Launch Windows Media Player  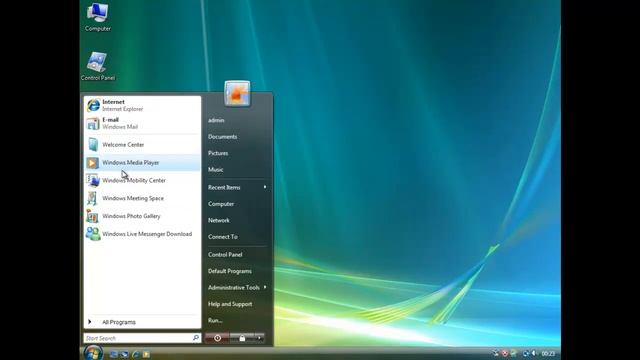click(142, 162)
